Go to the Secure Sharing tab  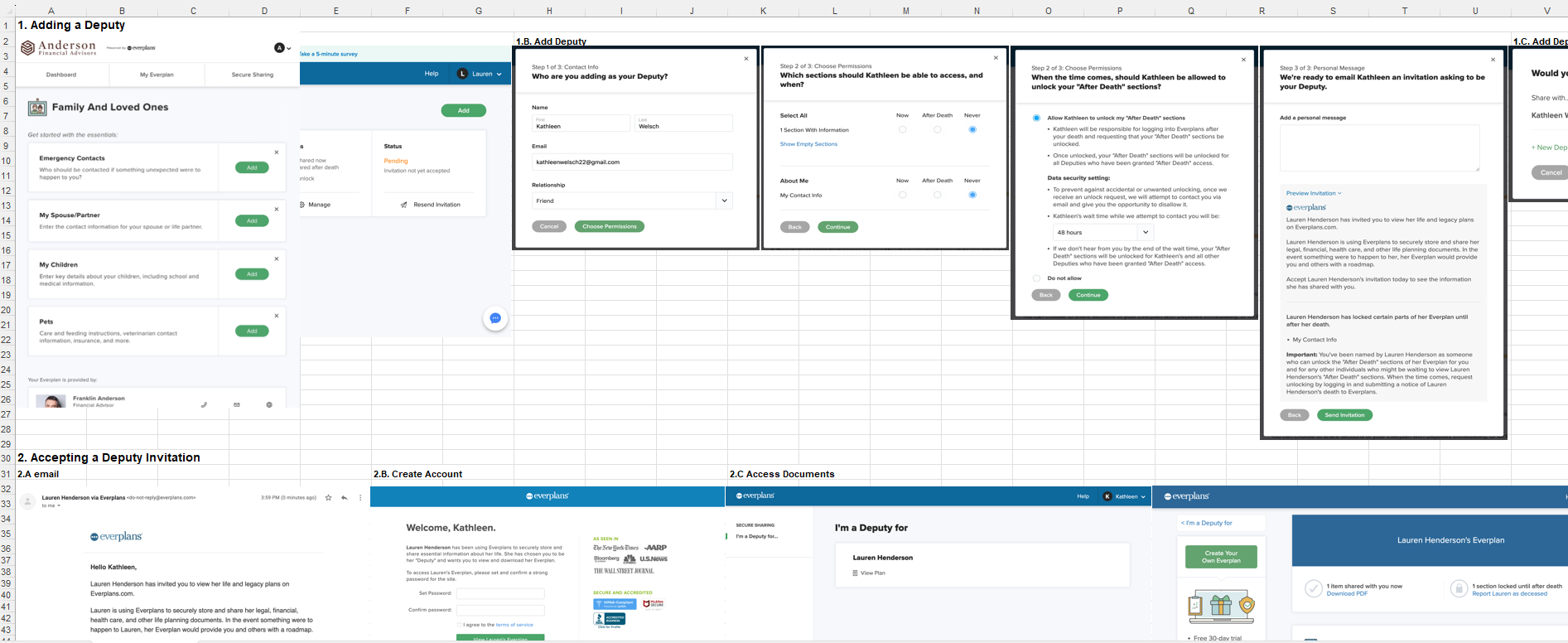click(x=252, y=75)
